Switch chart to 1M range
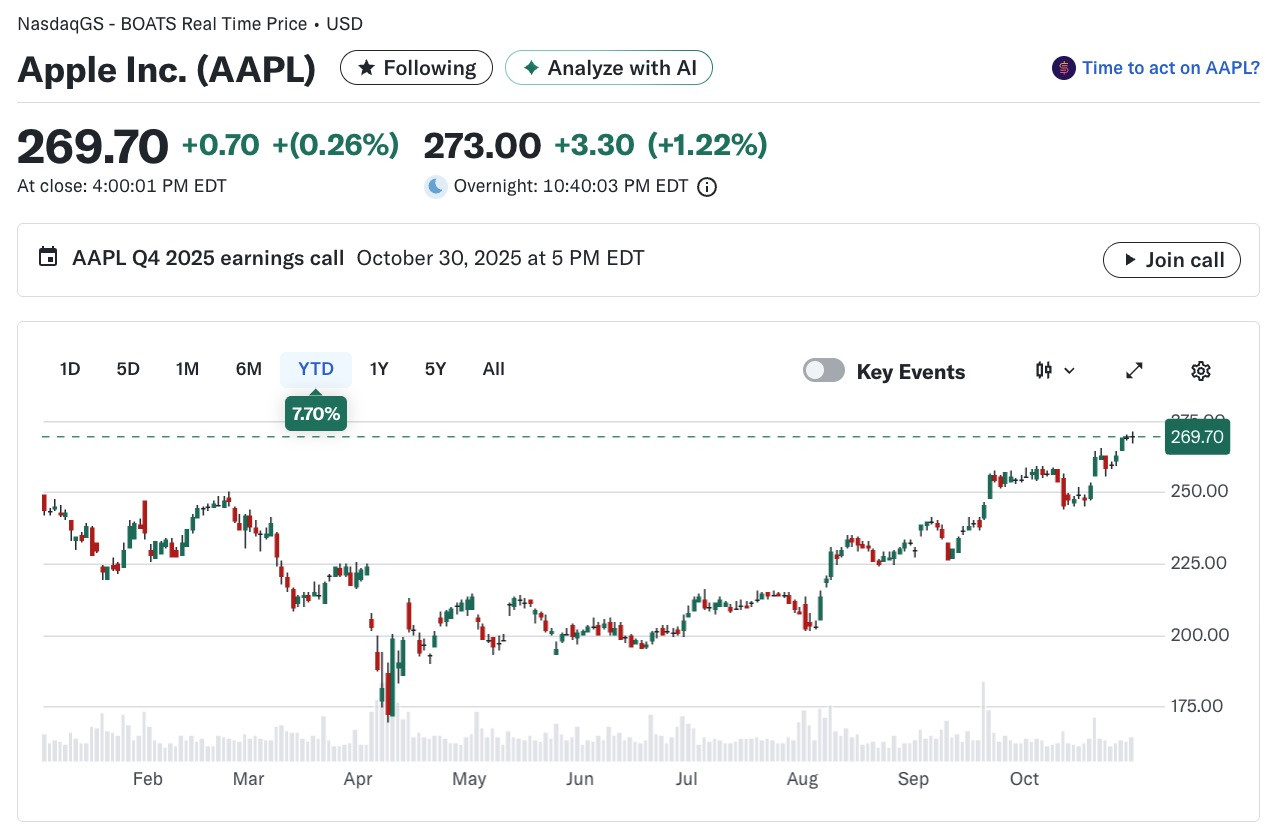The image size is (1279, 834). click(187, 369)
